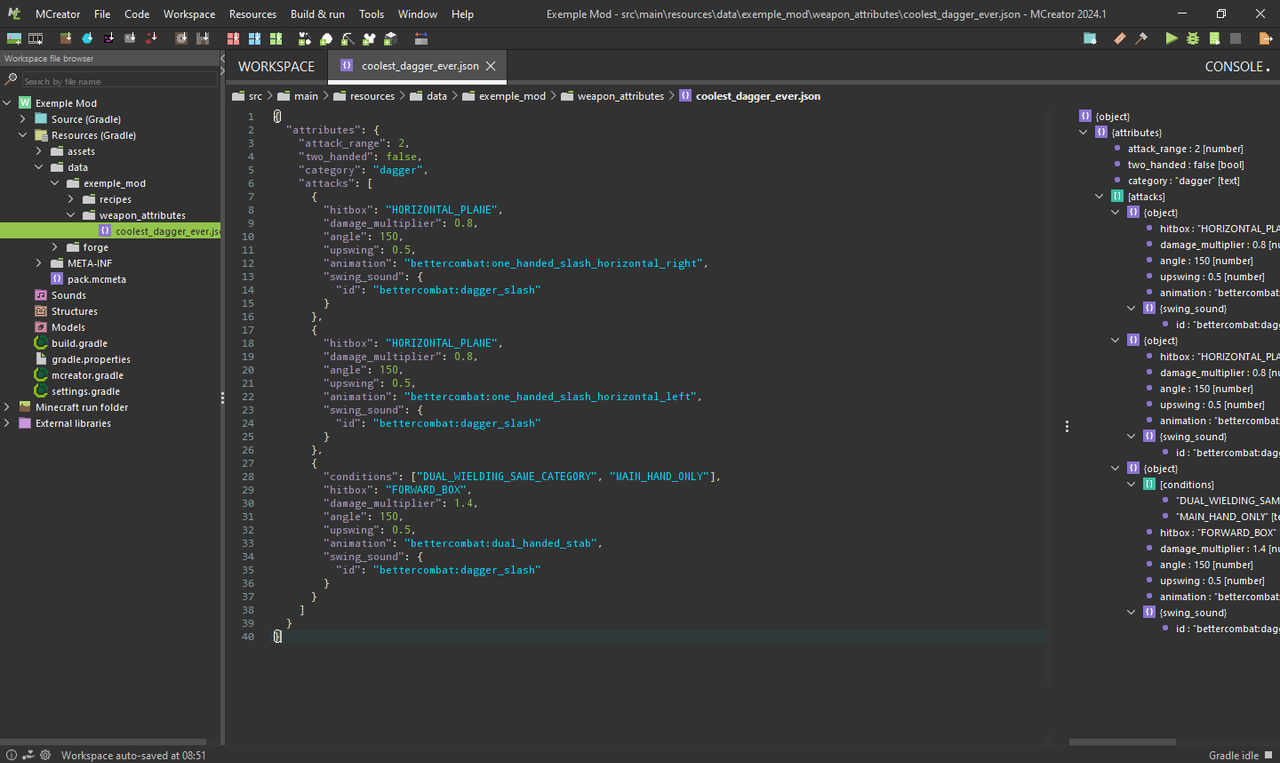
Task: Expand the Minecraft run folder node
Action: pyautogui.click(x=8, y=407)
